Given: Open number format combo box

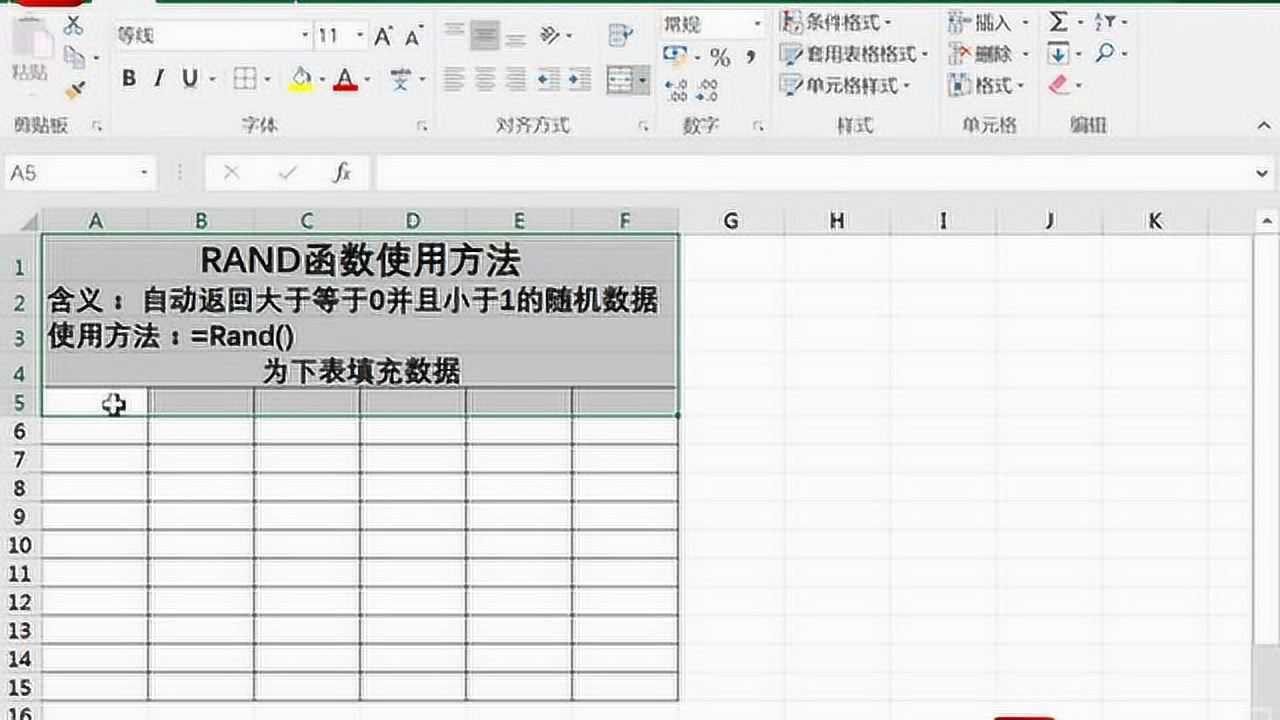Looking at the screenshot, I should point(714,24).
